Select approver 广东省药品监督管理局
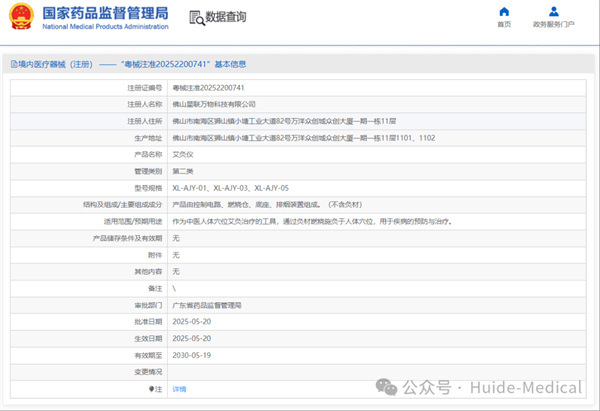Viewport: 600px width, 411px height. (x=207, y=305)
